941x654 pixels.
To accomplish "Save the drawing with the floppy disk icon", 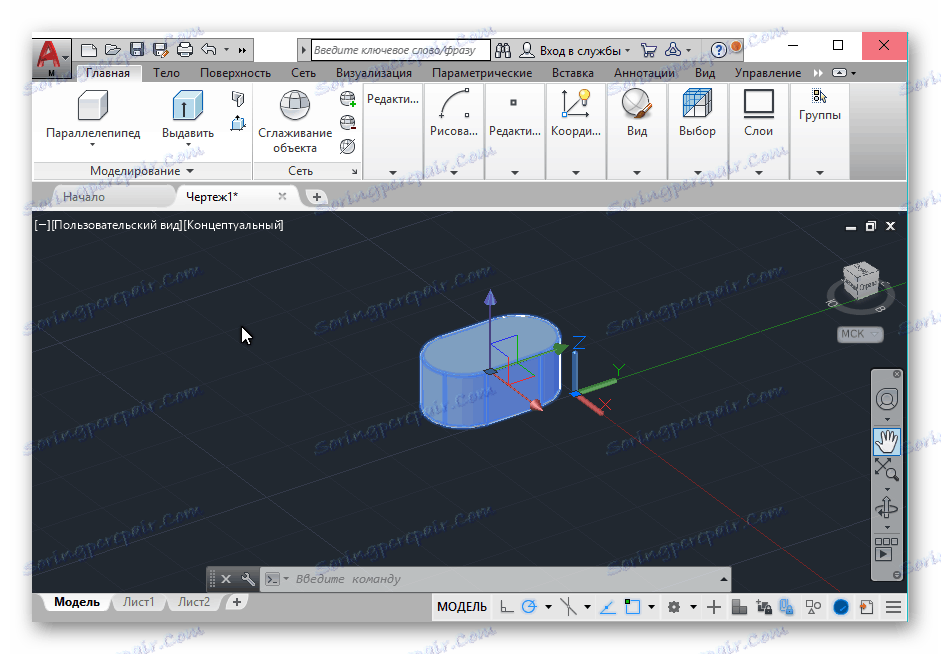I will [137, 50].
